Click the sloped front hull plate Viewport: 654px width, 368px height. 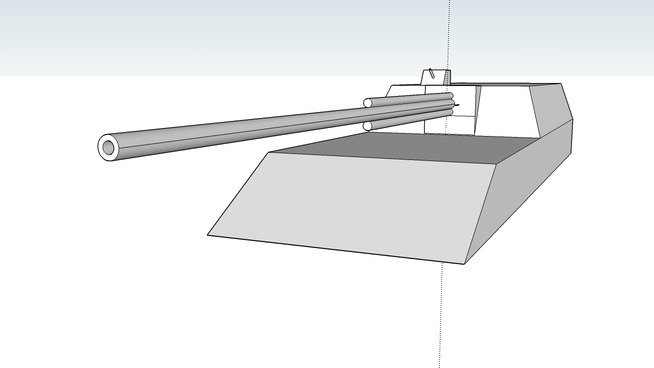(350, 204)
